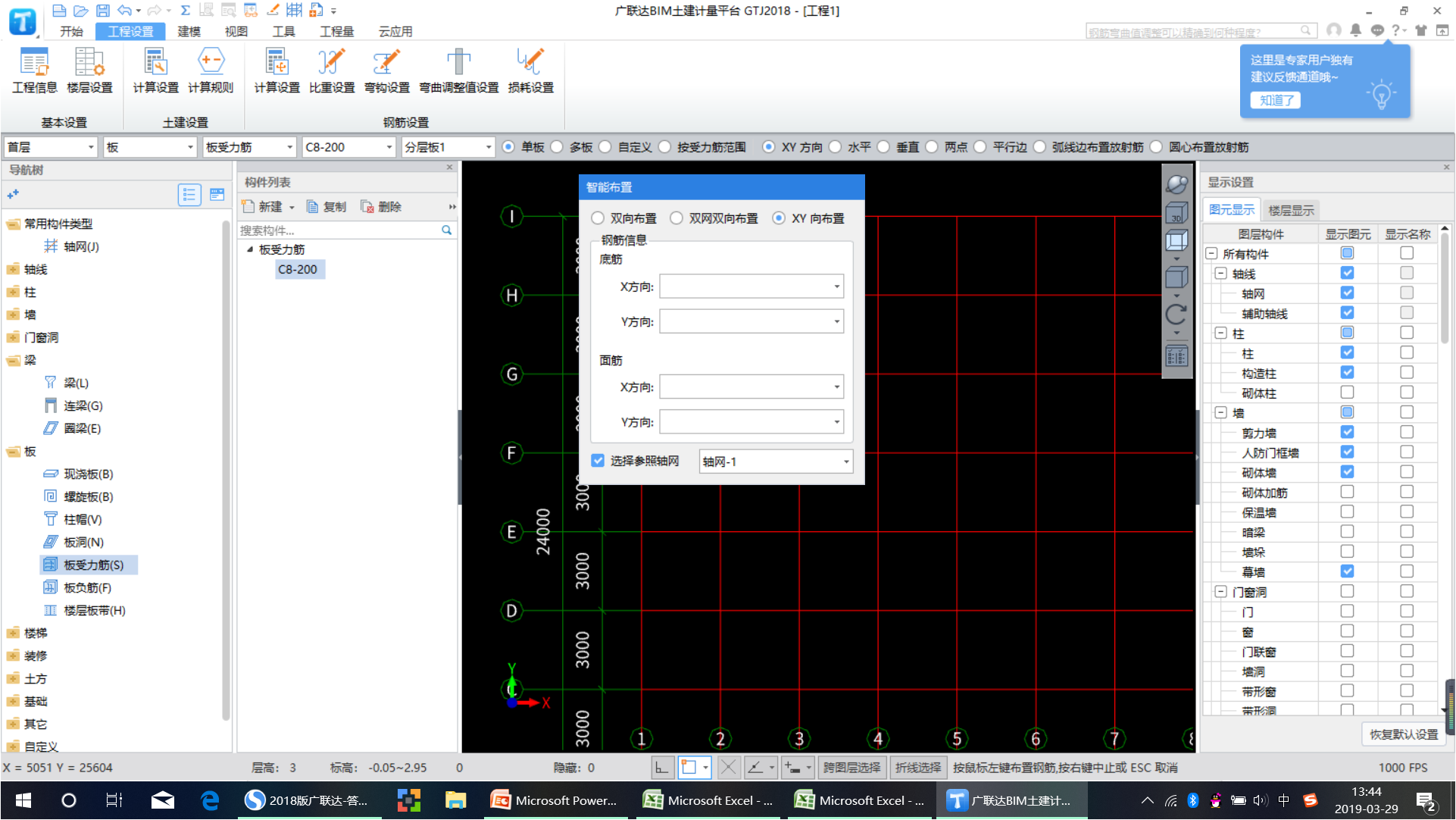Open 开始 ribbon tab
Viewport: 1456px width, 820px height.
(x=72, y=31)
